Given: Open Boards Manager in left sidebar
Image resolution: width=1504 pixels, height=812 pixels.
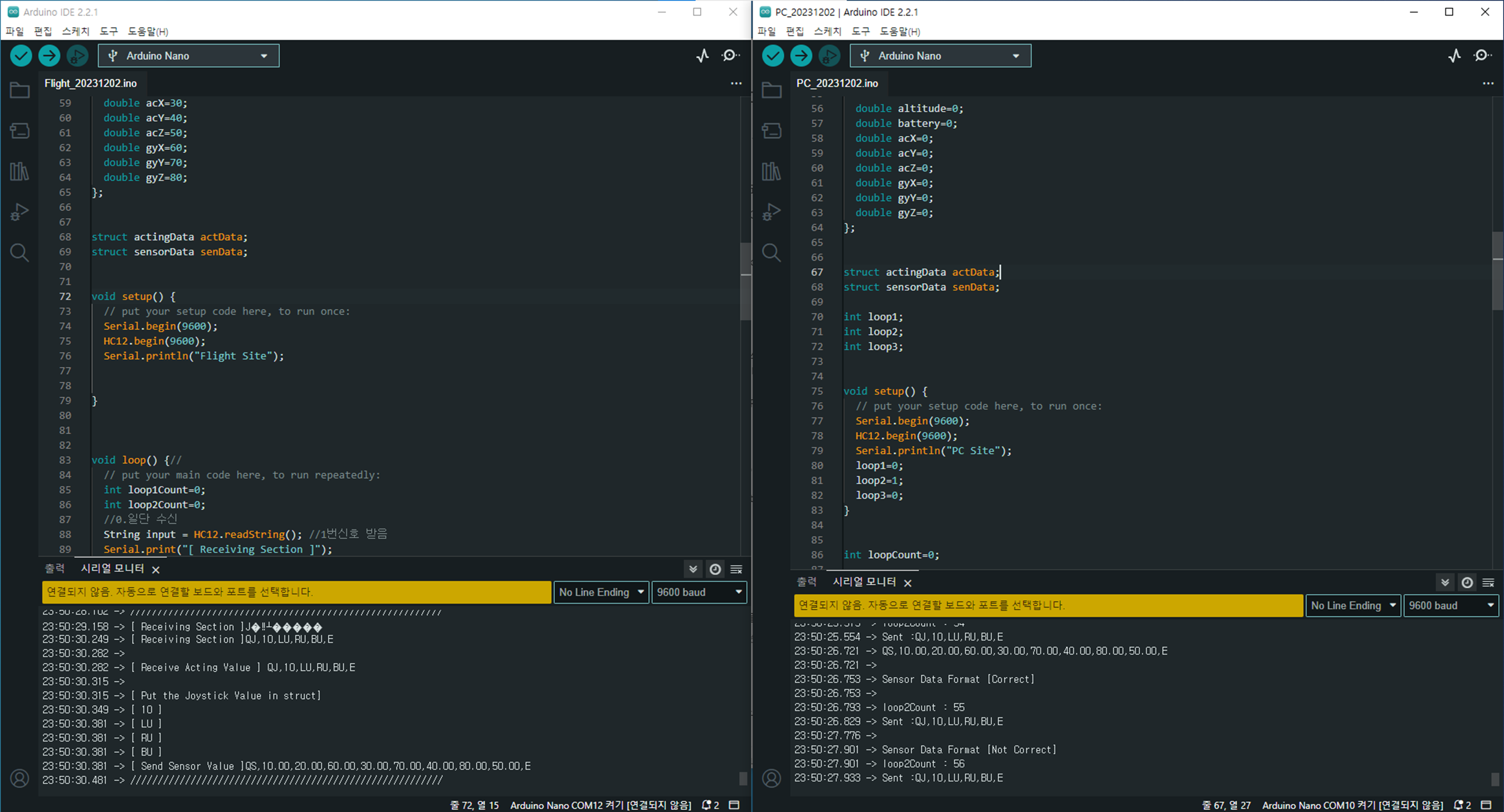Looking at the screenshot, I should (x=19, y=130).
